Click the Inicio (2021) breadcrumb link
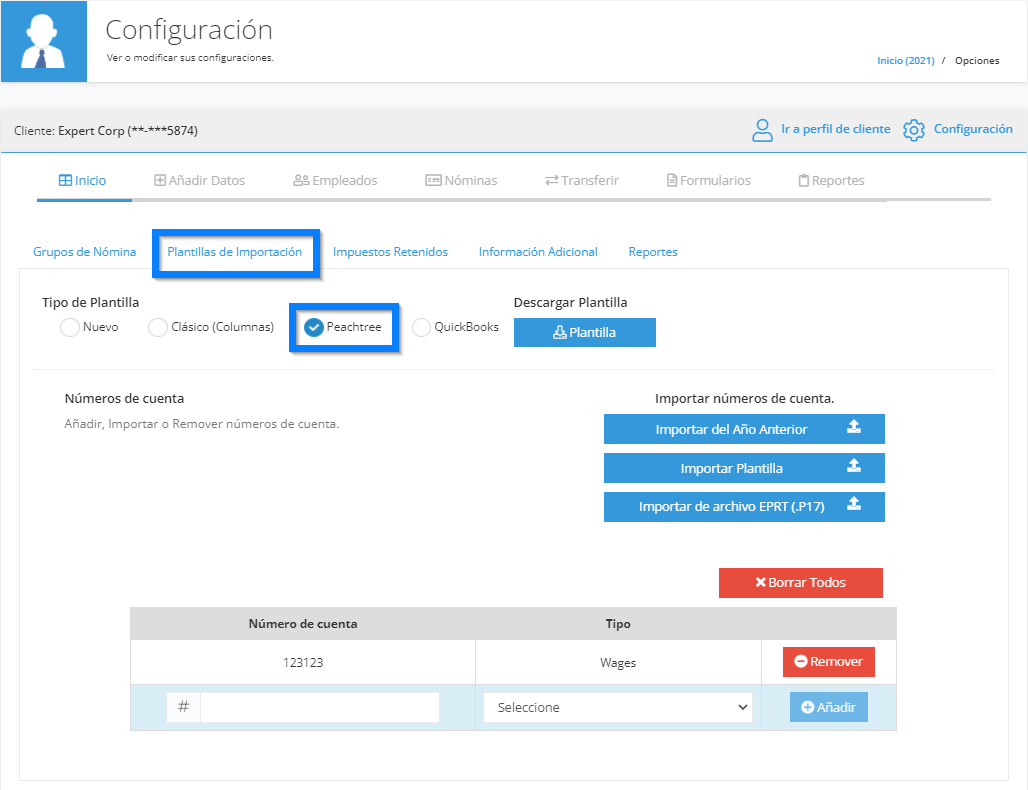This screenshot has width=1028, height=790. 905,60
